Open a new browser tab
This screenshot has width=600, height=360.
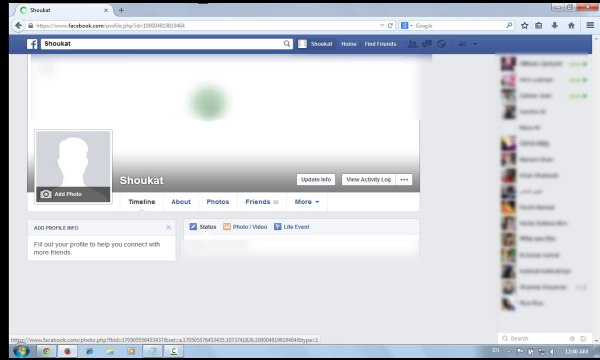[121, 10]
